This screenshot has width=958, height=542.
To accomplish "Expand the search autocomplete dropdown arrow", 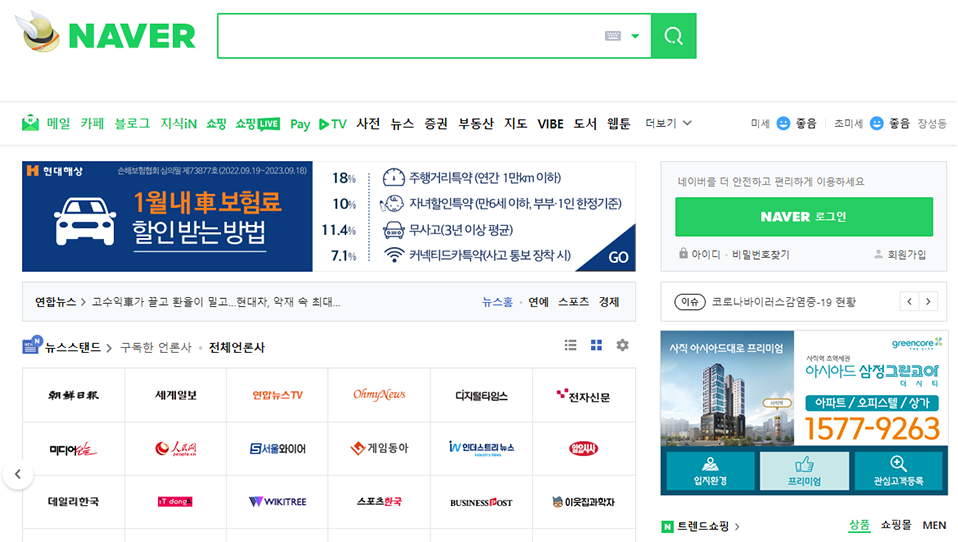I will pos(635,36).
